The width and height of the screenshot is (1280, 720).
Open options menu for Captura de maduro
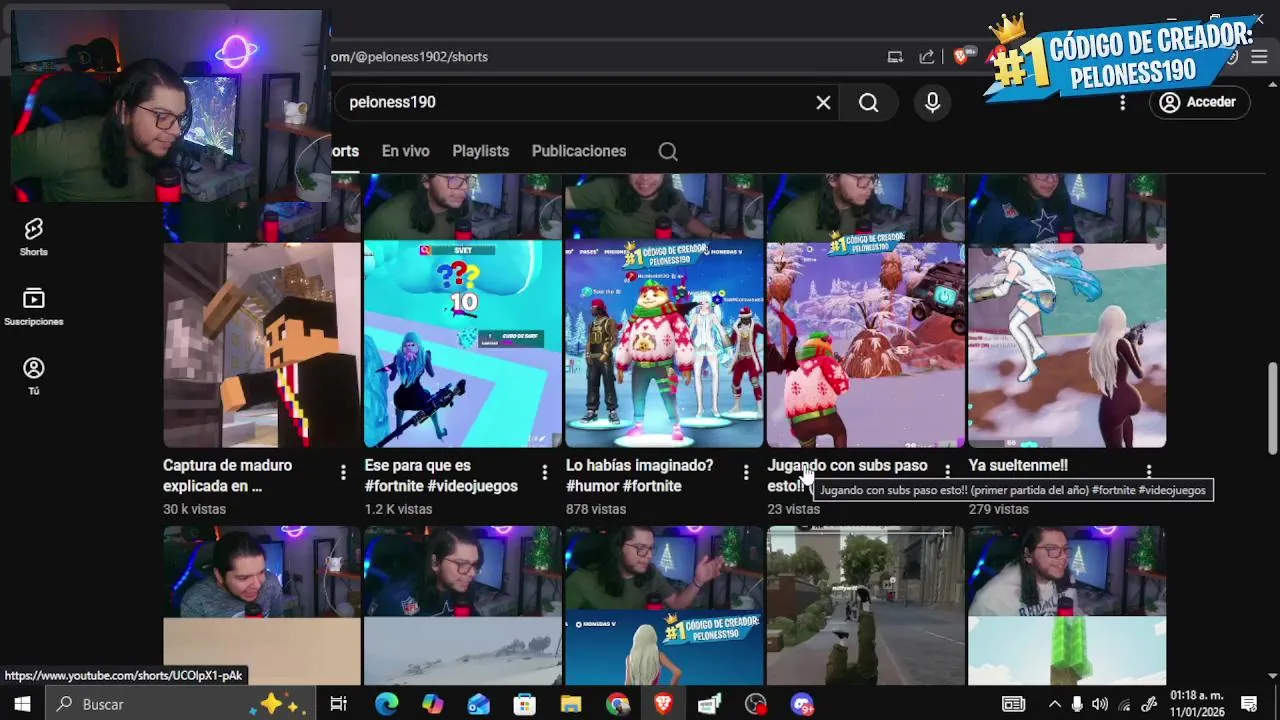click(343, 472)
